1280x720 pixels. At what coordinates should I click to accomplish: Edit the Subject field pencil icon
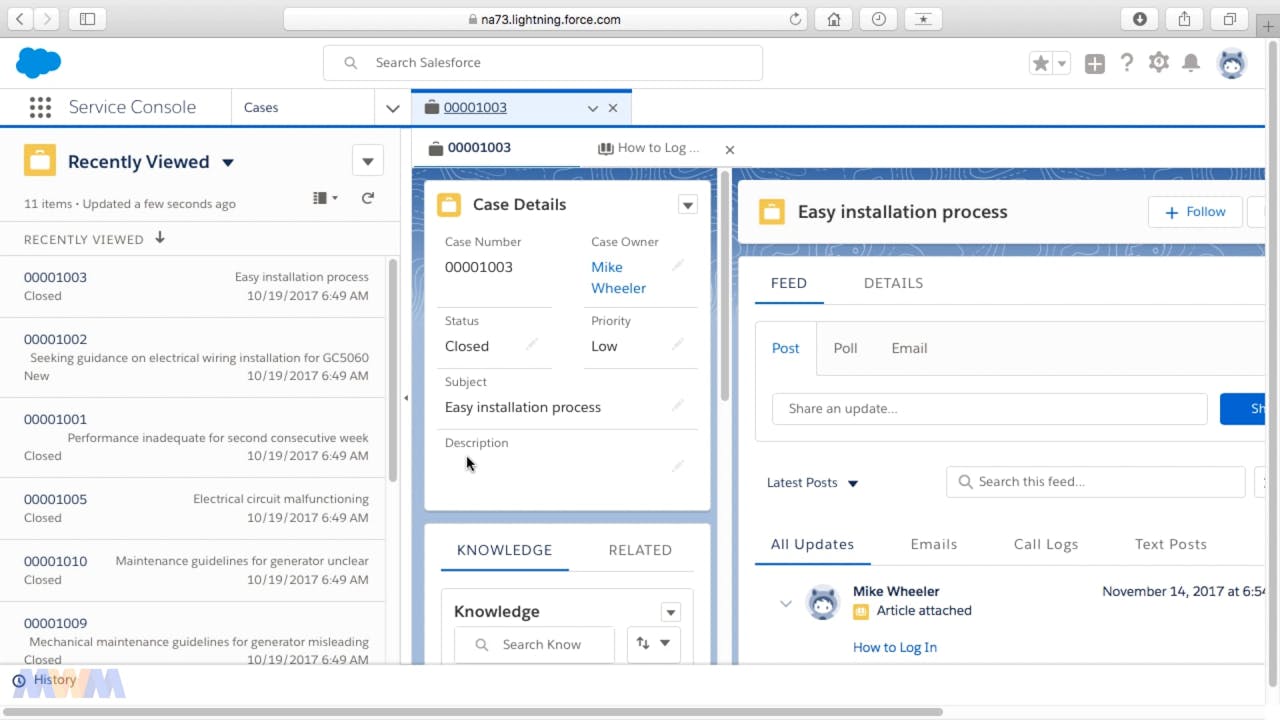click(678, 406)
